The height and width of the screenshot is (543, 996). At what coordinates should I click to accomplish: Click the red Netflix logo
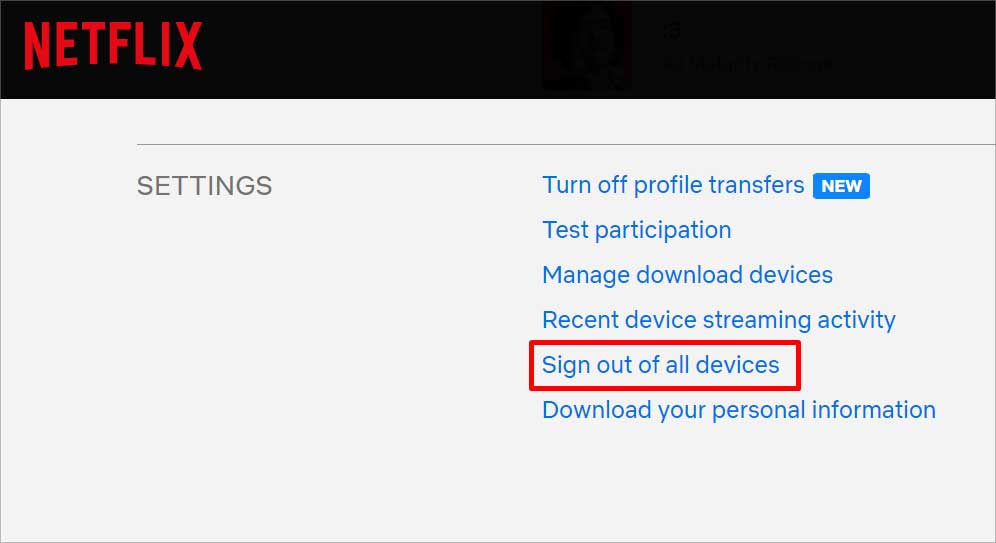point(113,46)
